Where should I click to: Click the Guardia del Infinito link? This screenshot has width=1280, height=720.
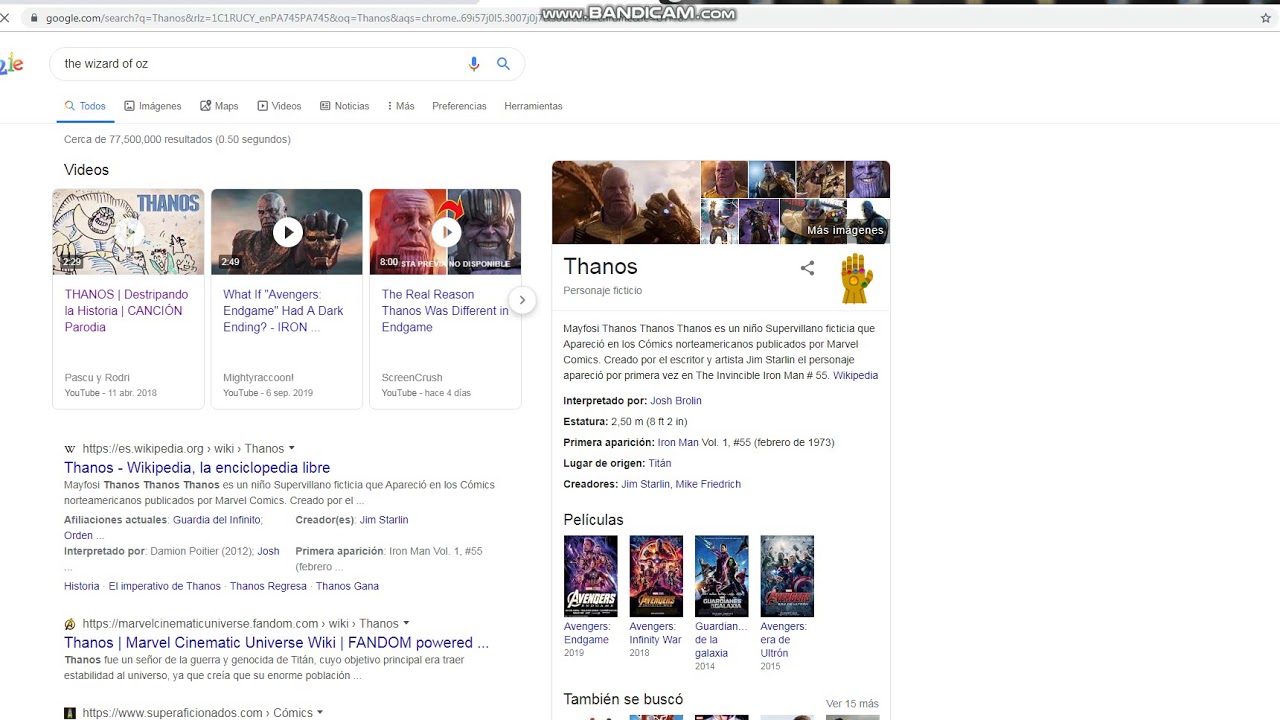(217, 520)
